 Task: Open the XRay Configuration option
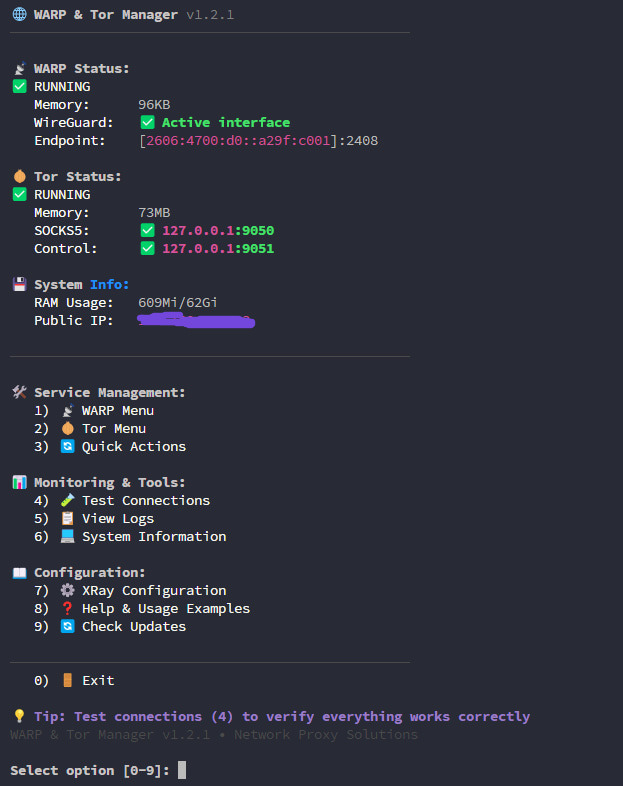153,591
